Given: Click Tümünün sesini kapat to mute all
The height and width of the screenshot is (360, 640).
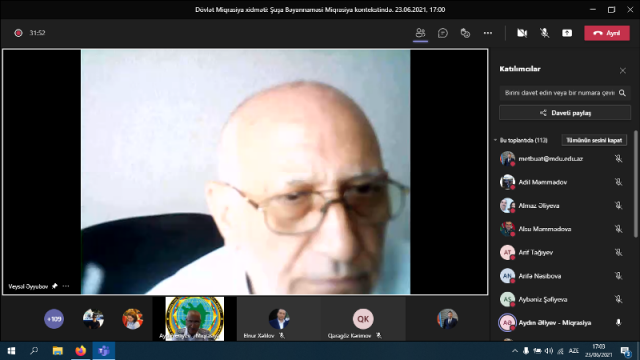Looking at the screenshot, I should coord(594,140).
